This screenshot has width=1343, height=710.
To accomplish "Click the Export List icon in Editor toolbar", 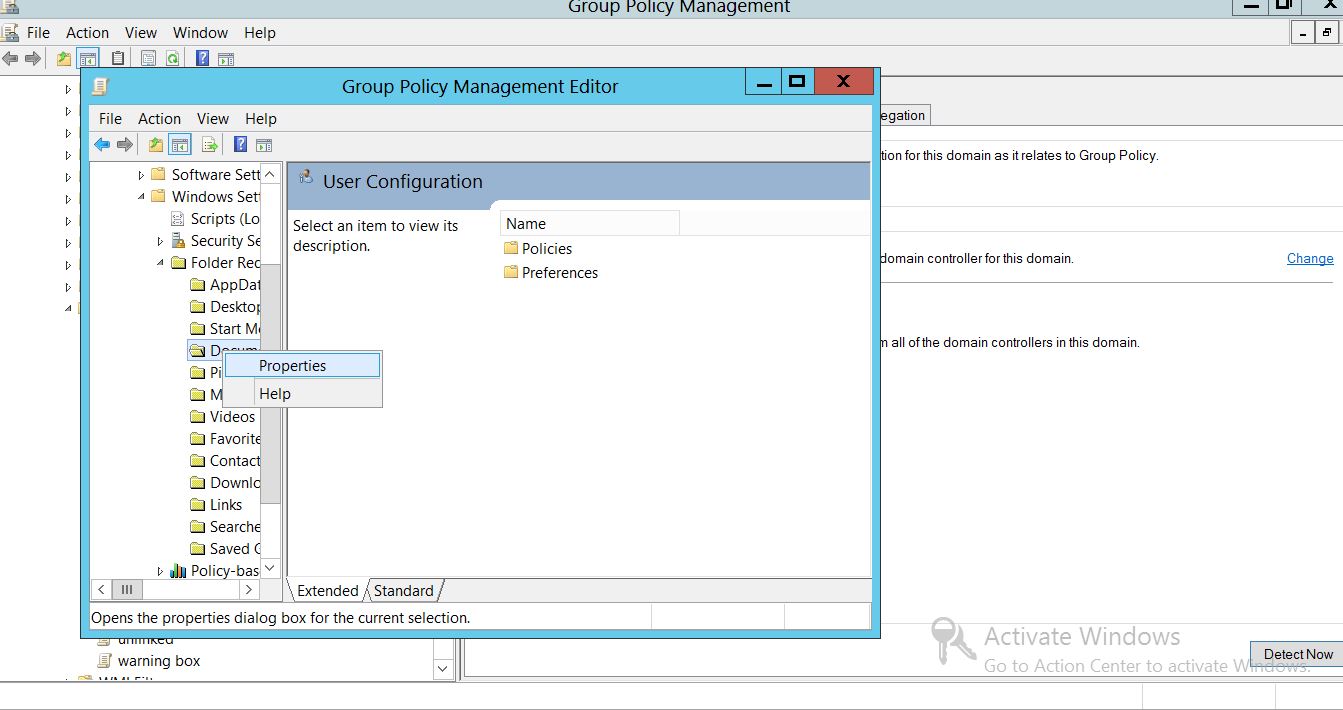I will [210, 145].
